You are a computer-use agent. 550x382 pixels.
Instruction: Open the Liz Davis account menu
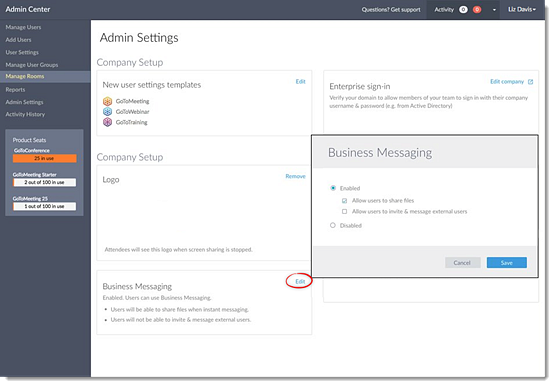tap(522, 9)
